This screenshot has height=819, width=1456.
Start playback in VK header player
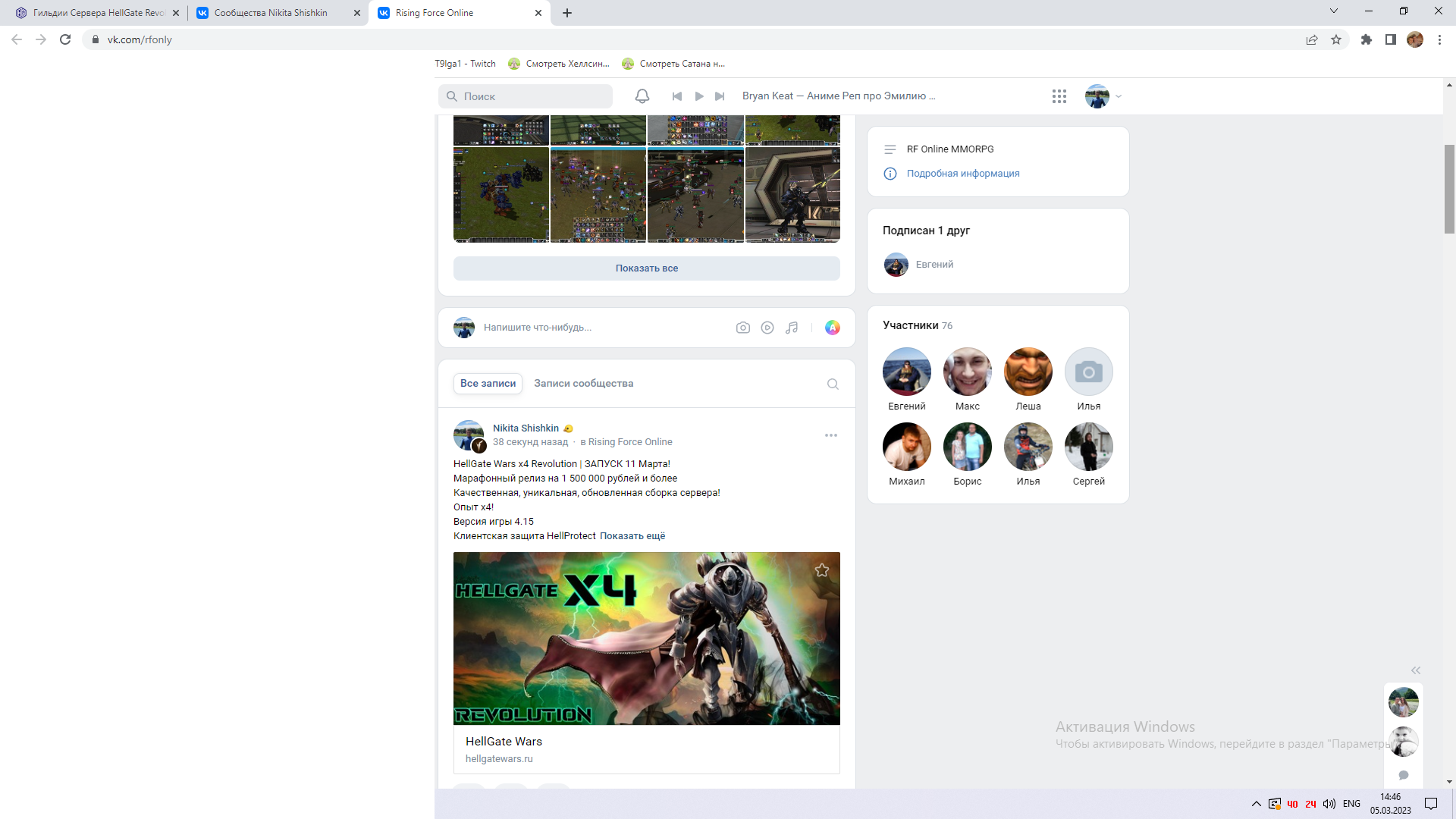tap(699, 96)
